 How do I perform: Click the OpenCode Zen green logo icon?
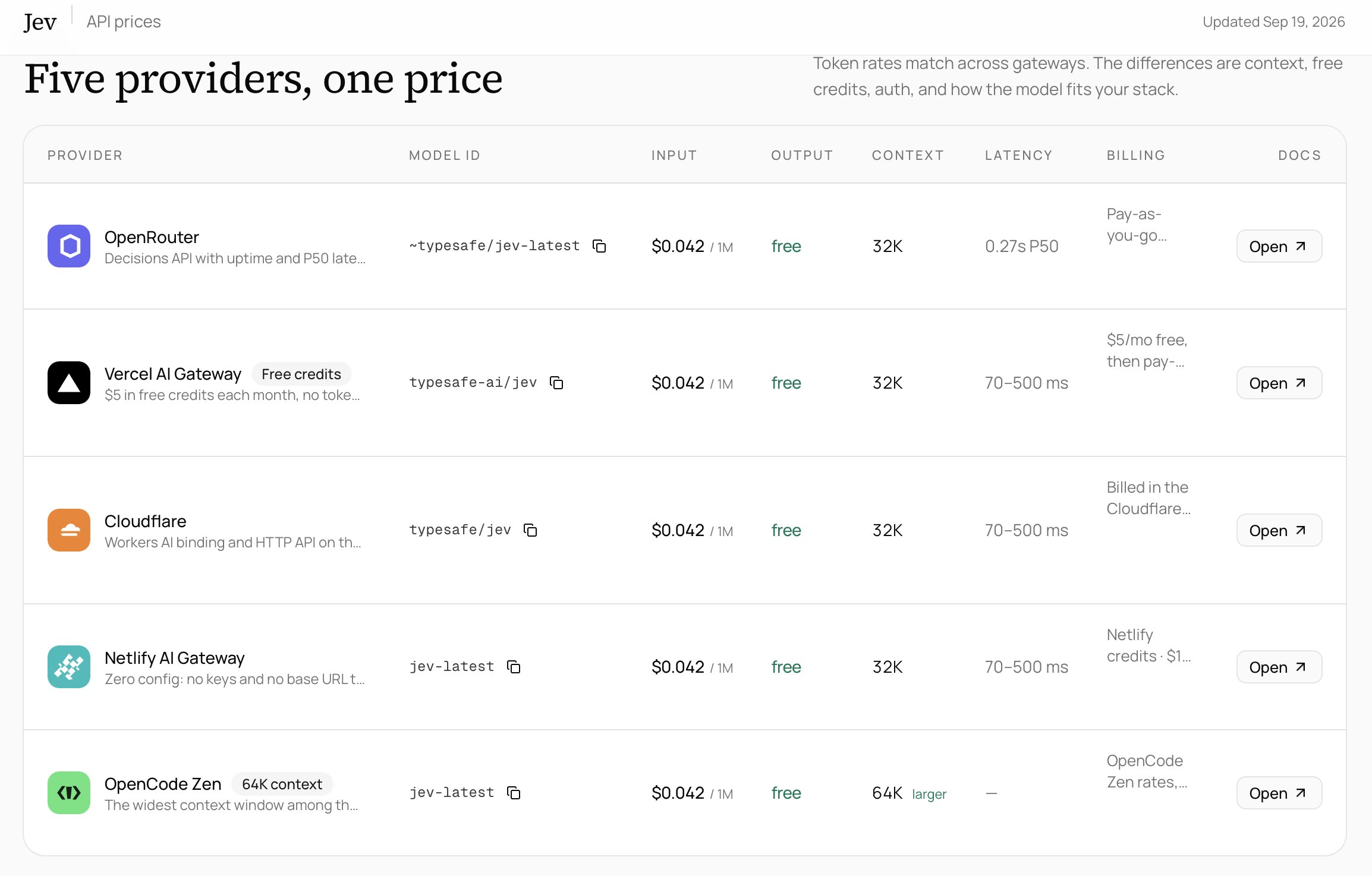coord(69,793)
